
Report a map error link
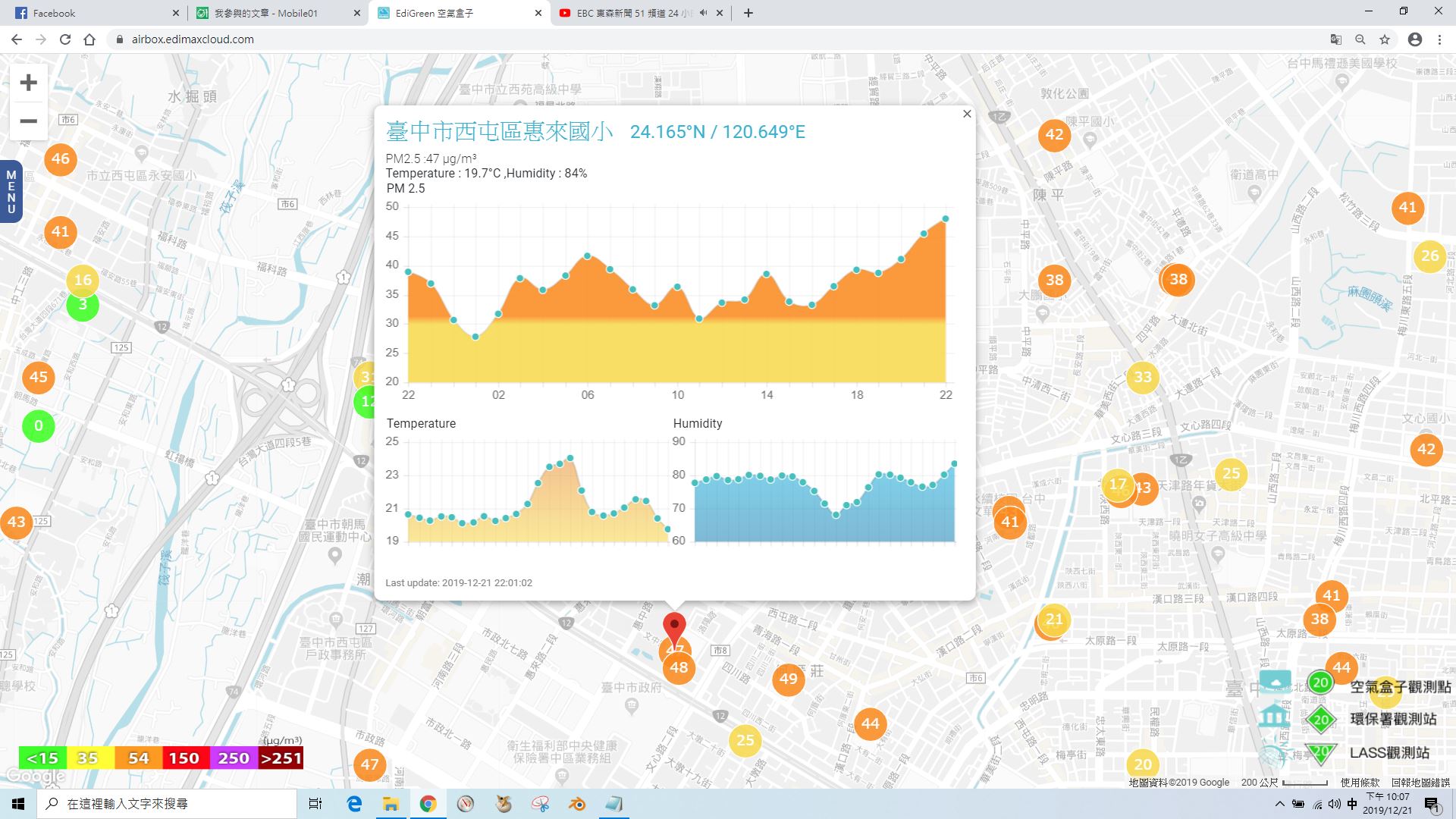pyautogui.click(x=1420, y=782)
